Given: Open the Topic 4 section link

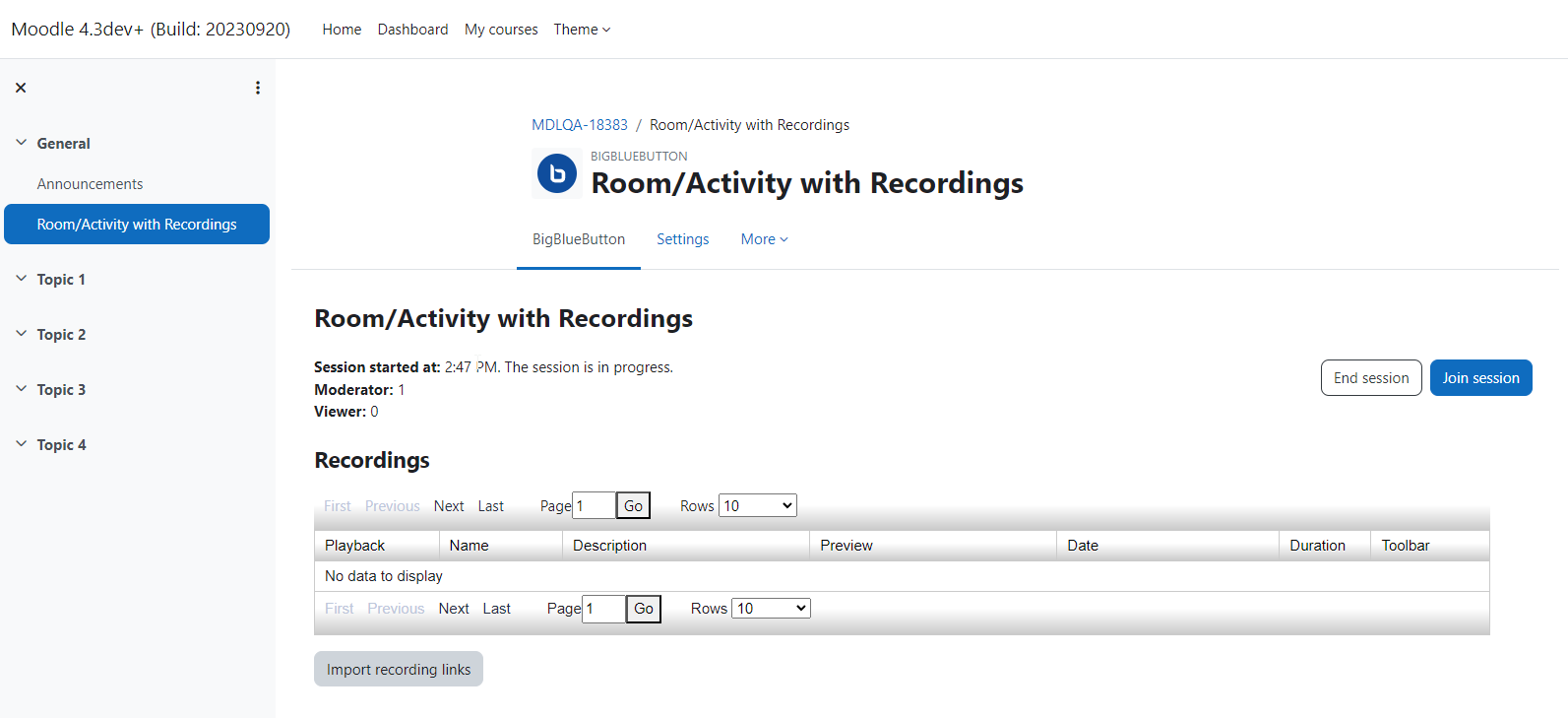Looking at the screenshot, I should tap(61, 445).
